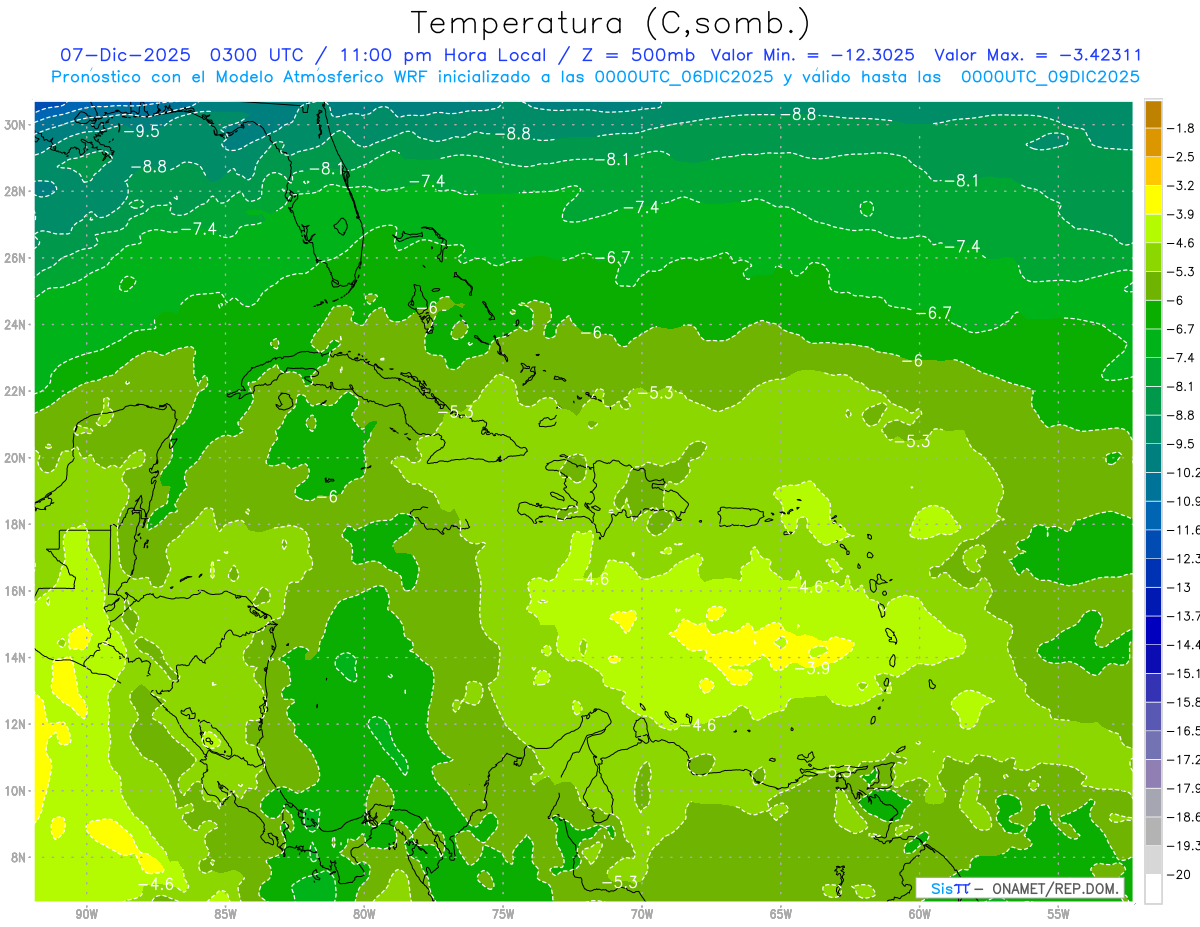Click the yellow colorbar swatch between -3.2 and -3.9
This screenshot has height=927, width=1200.
pos(1153,200)
